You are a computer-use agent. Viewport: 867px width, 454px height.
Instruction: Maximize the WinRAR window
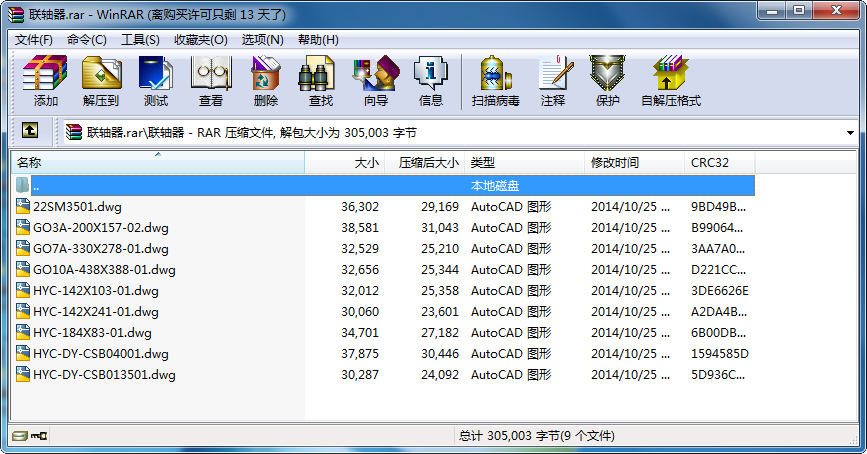point(799,11)
